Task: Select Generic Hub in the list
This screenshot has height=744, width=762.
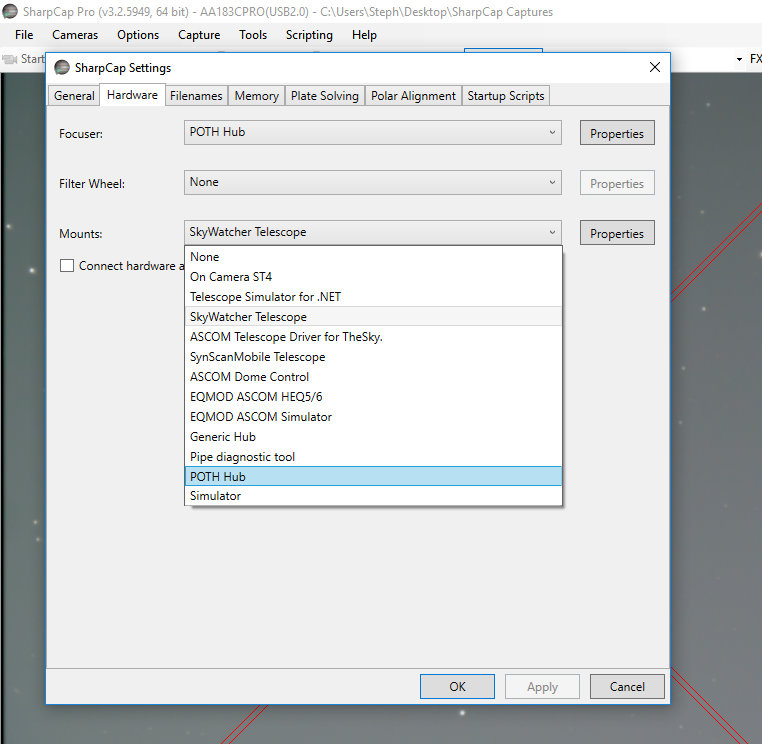Action: [x=373, y=436]
